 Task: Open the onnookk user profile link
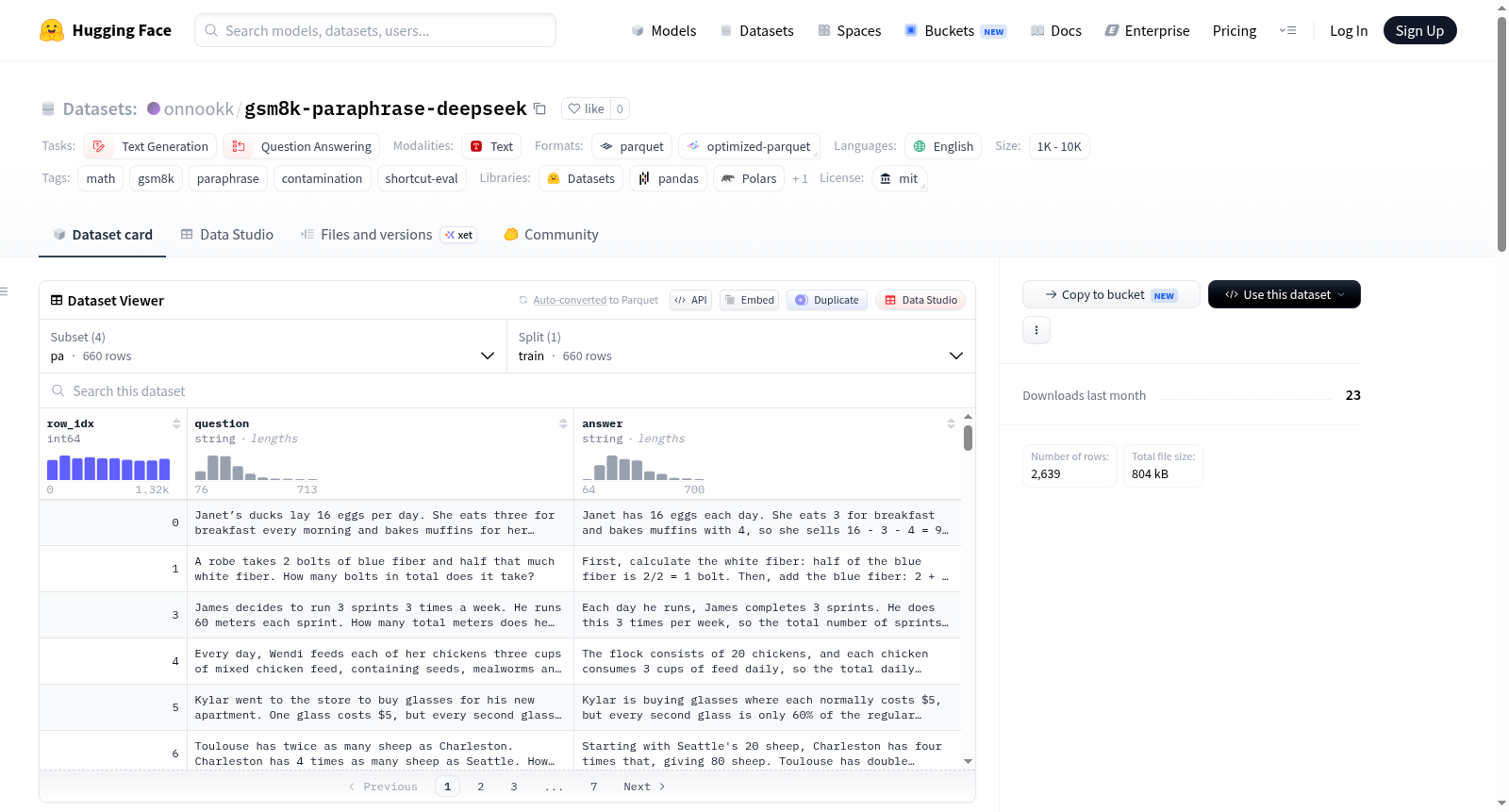[x=199, y=108]
